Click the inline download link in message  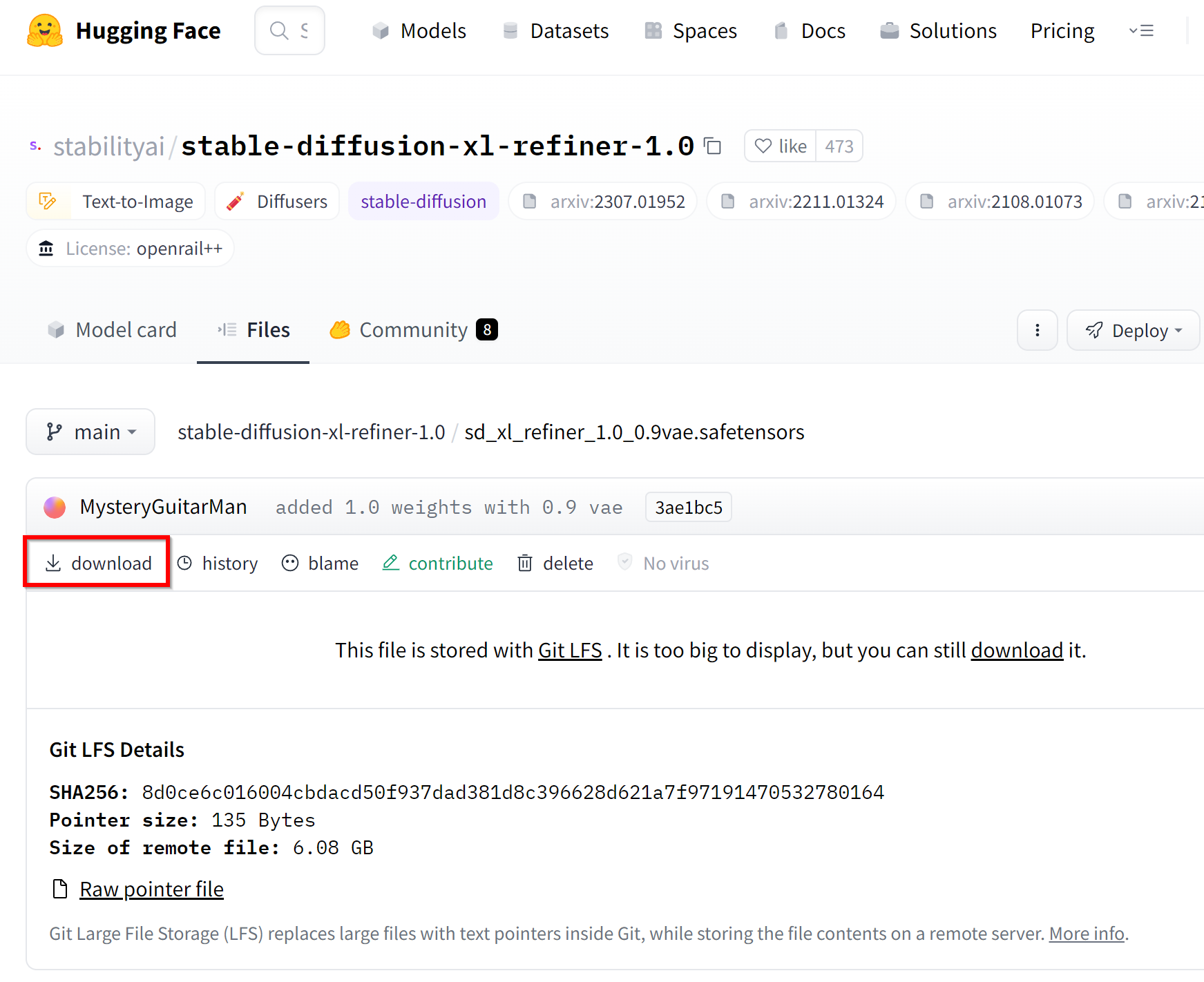click(1017, 651)
